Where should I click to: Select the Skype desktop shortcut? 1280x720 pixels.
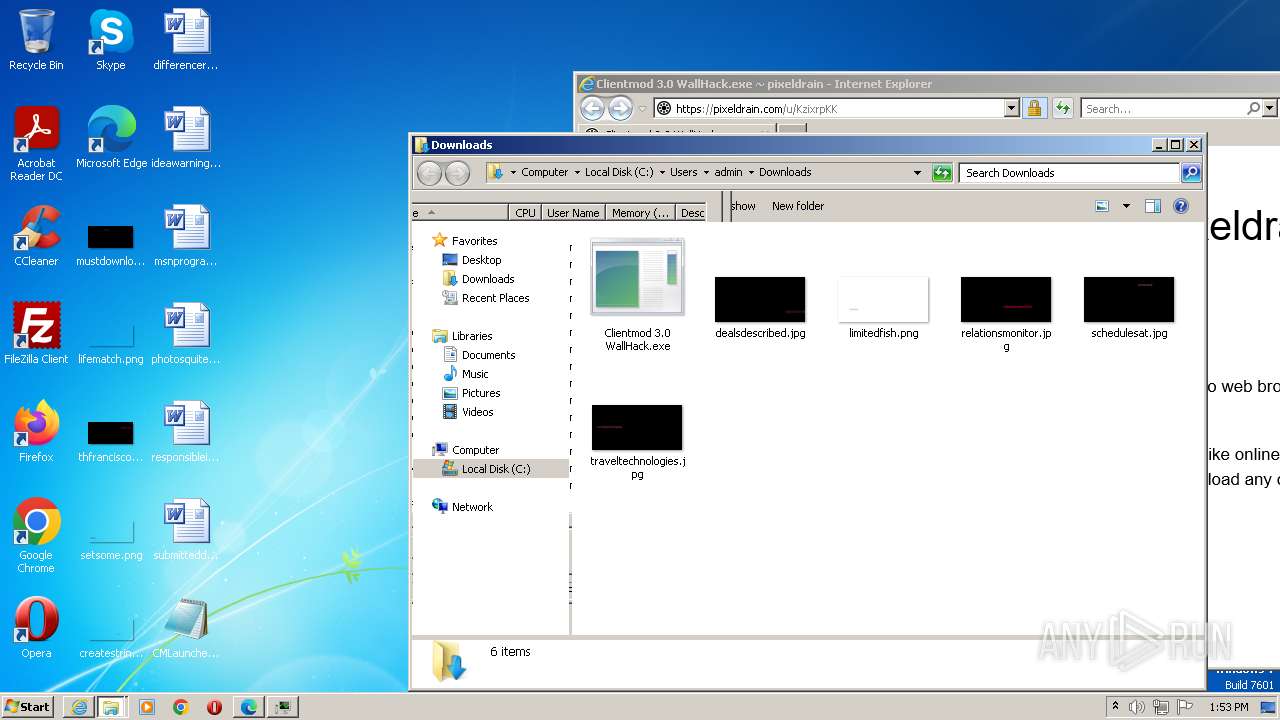point(111,40)
